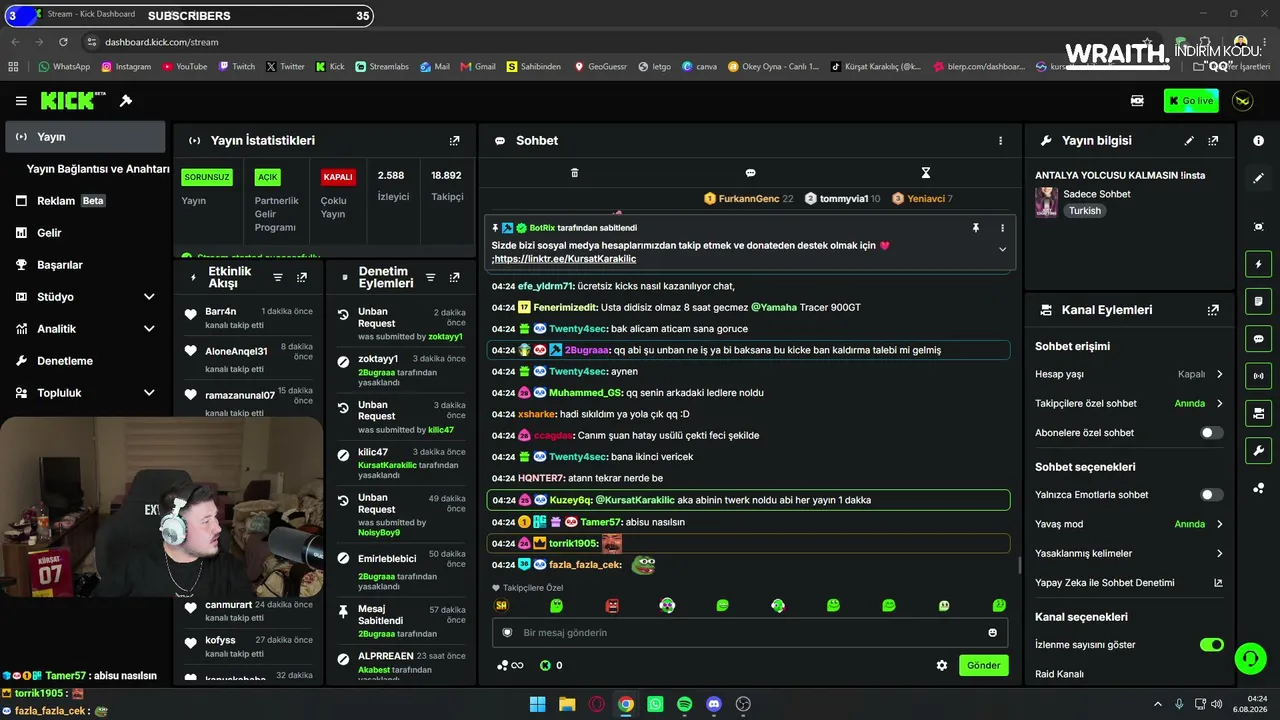Pop out the Yayın bilgisi panel
The image size is (1280, 720).
pyautogui.click(x=1213, y=141)
